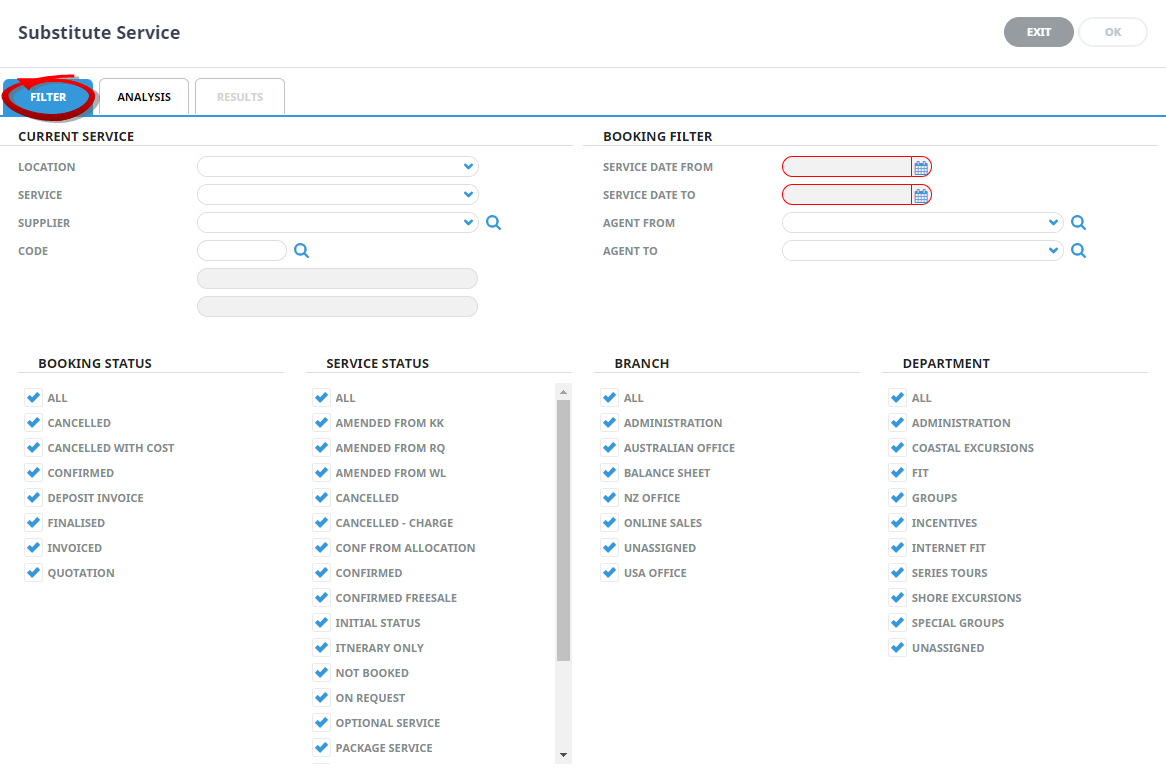Toggle Shore Excursions department checkbox
The image size is (1166, 775).
[898, 597]
